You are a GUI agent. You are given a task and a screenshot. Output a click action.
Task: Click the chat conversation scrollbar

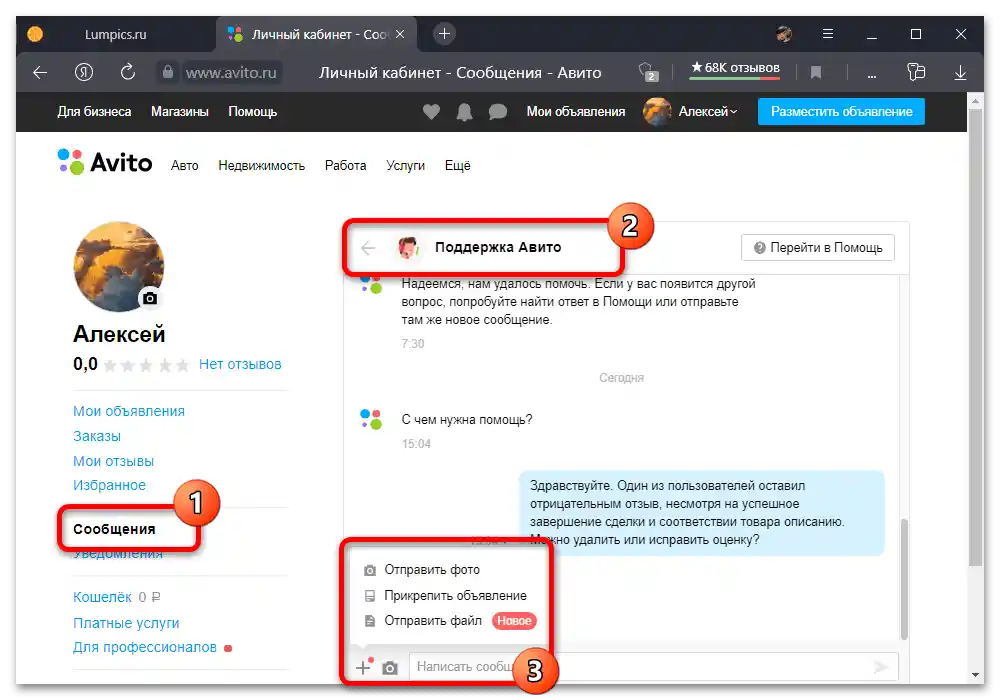[x=904, y=579]
